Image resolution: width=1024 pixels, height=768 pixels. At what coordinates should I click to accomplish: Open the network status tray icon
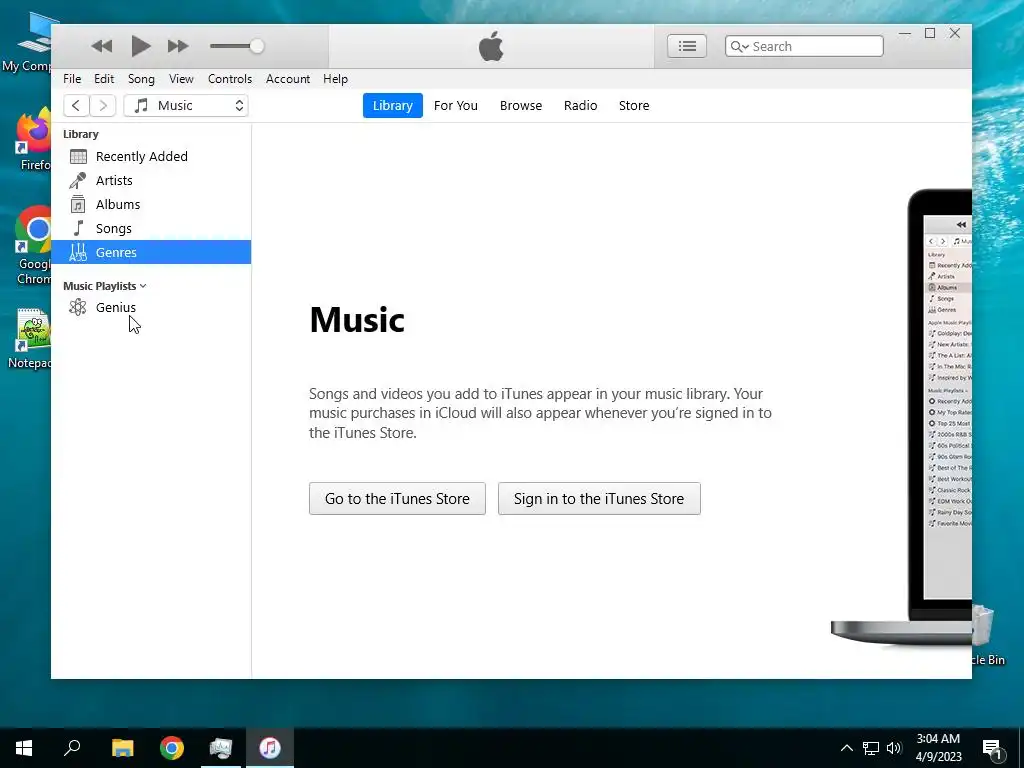click(x=871, y=748)
